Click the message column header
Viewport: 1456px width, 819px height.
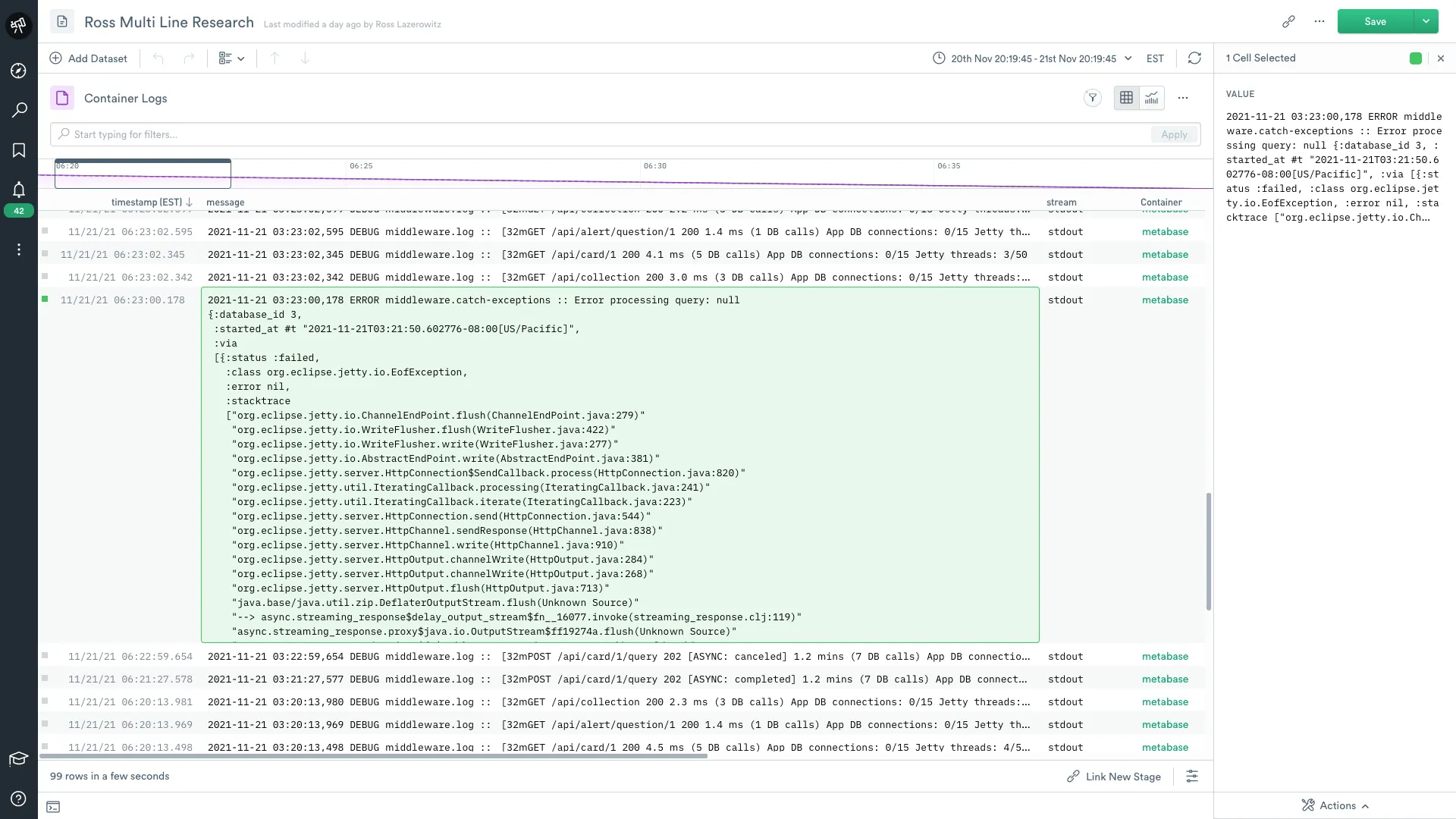tap(225, 202)
